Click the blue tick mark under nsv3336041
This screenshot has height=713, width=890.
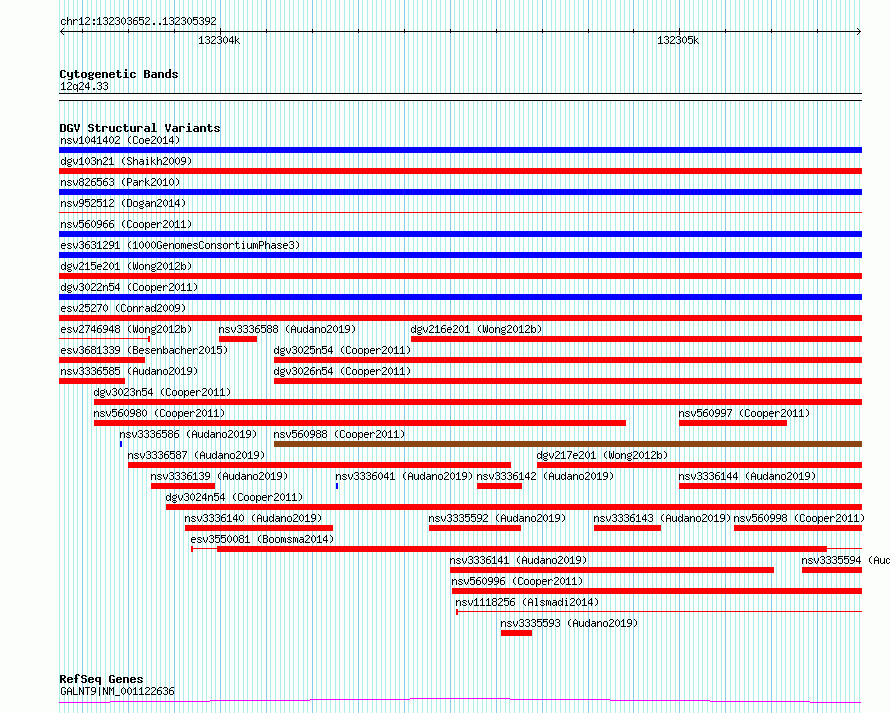[x=337, y=486]
